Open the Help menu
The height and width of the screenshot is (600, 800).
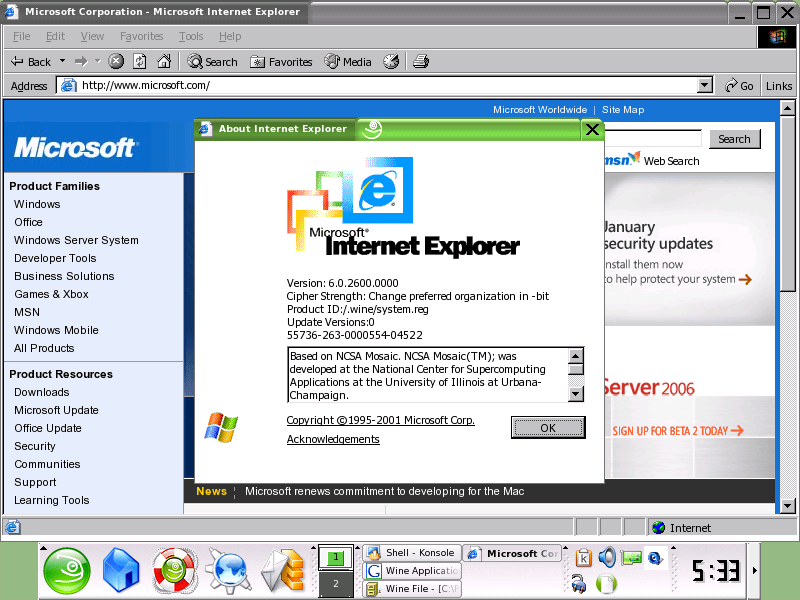230,36
